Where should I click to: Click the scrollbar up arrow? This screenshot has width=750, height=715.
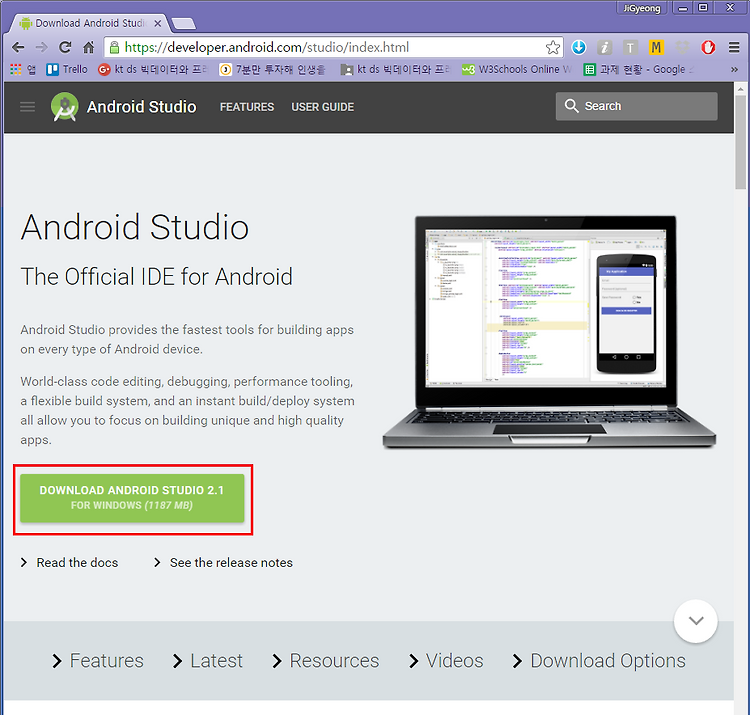(740, 89)
